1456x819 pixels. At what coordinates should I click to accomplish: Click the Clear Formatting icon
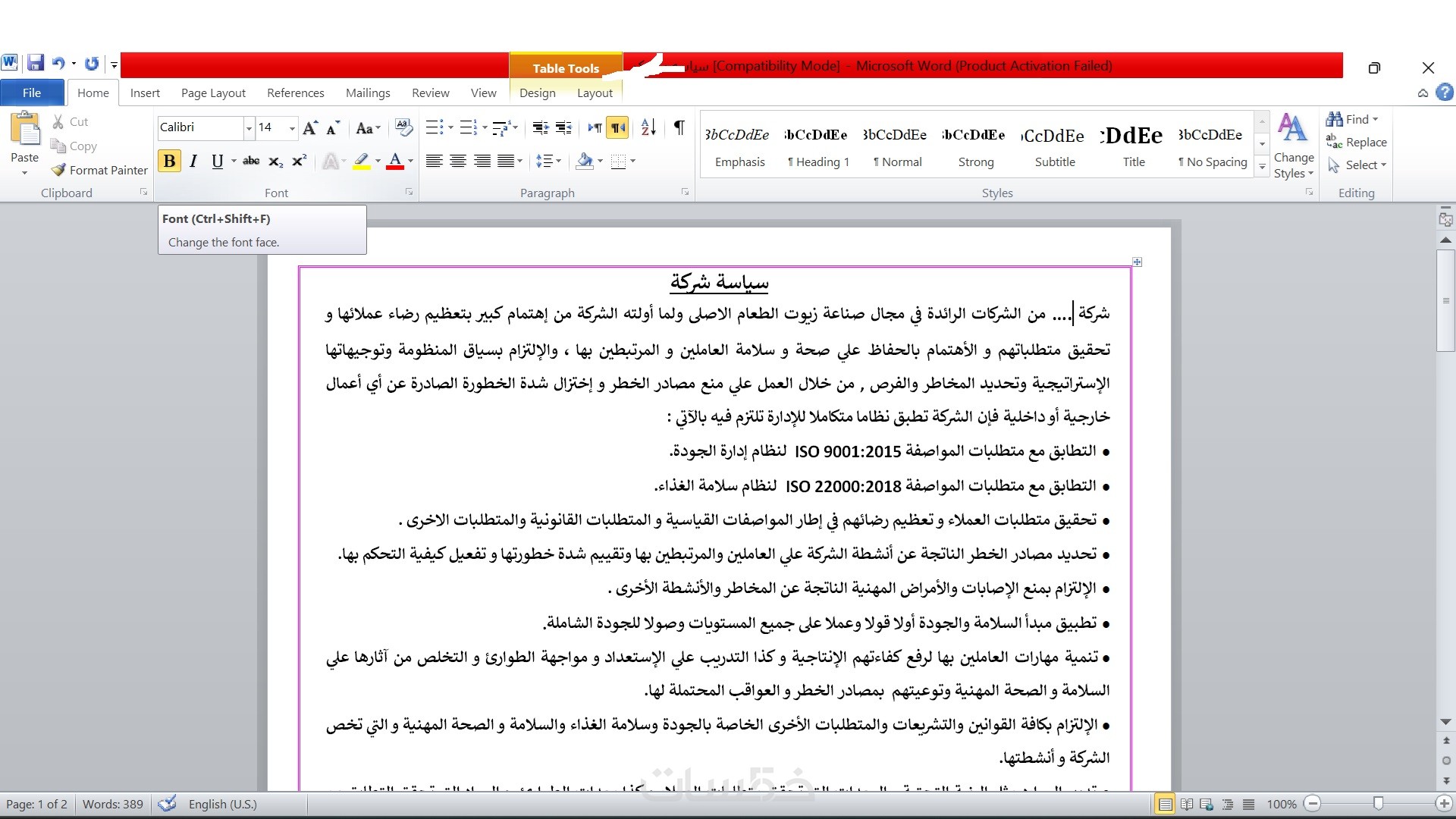click(403, 127)
